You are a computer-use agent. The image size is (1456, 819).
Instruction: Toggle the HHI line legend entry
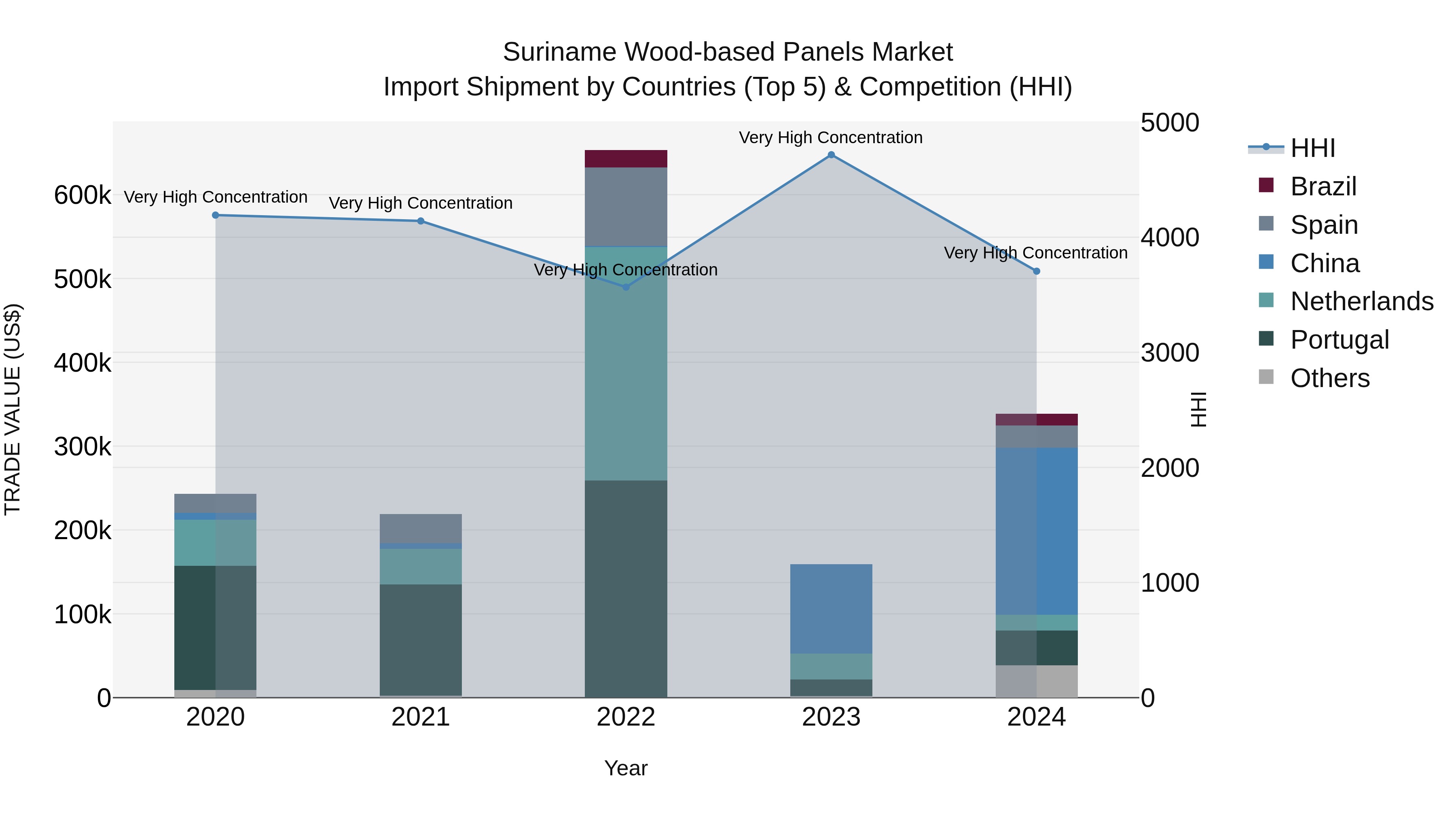point(1291,148)
